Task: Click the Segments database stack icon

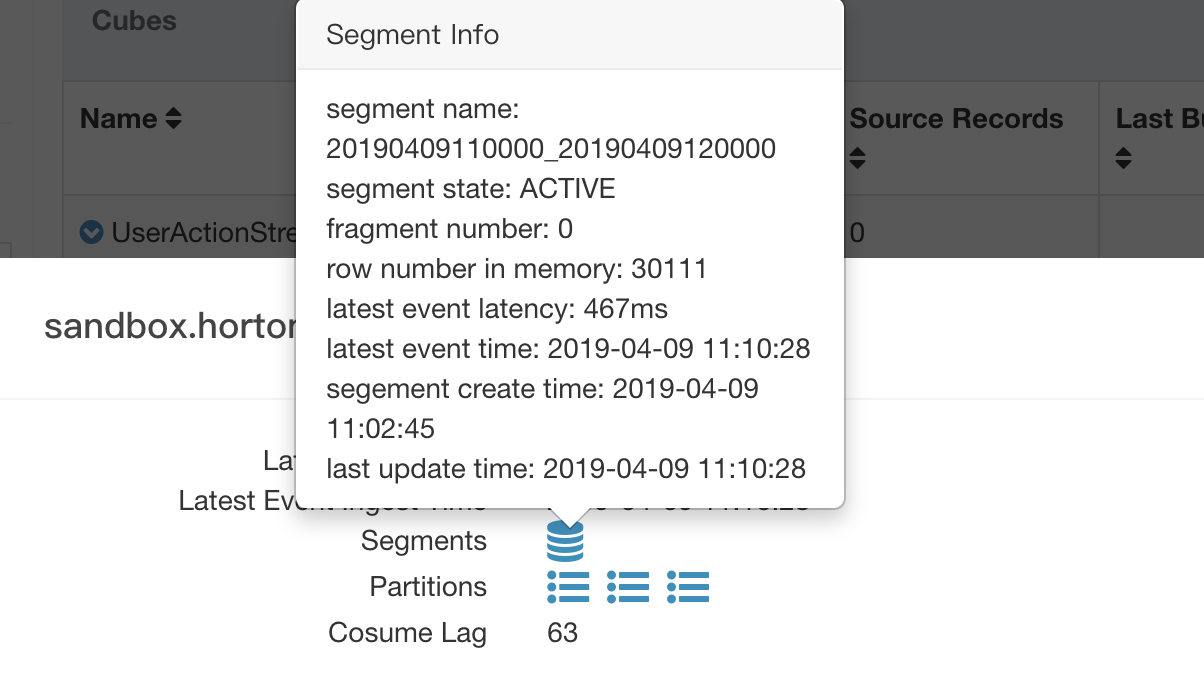Action: (x=565, y=542)
